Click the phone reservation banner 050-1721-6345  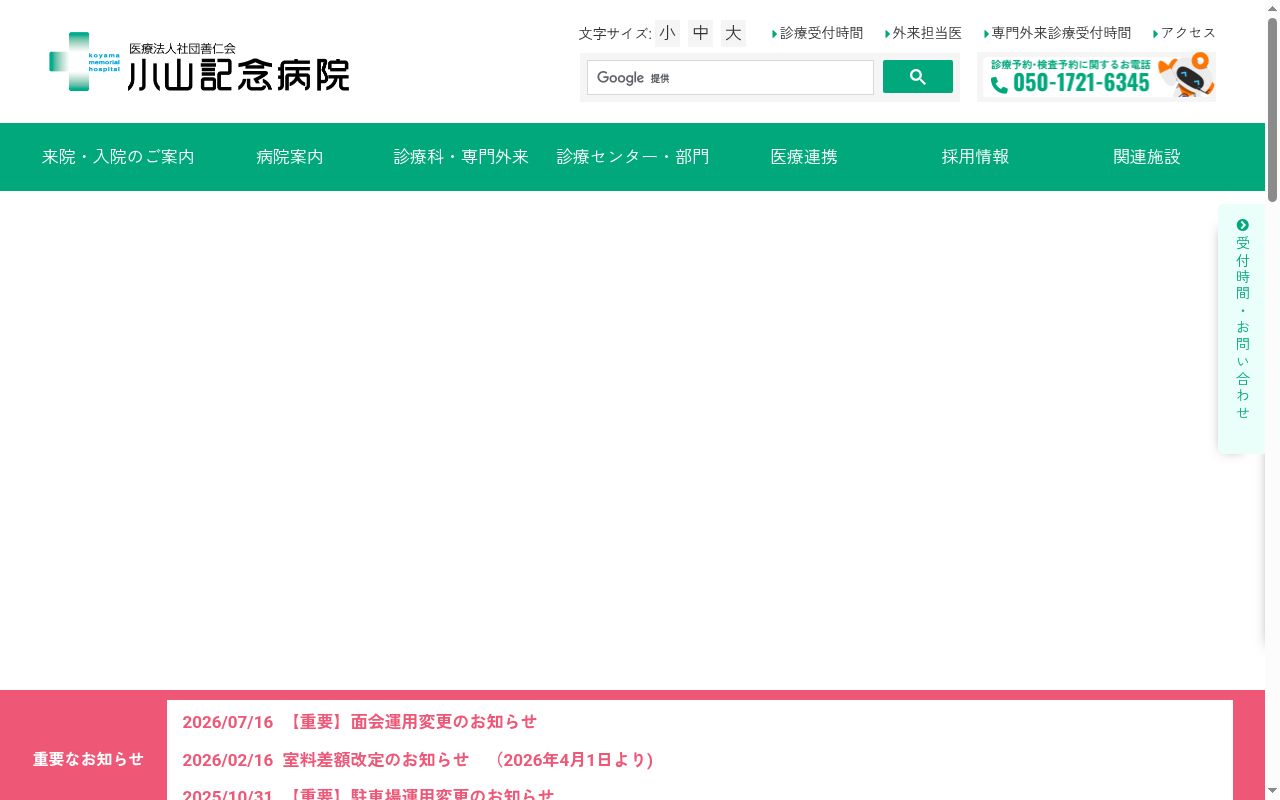[x=1097, y=77]
